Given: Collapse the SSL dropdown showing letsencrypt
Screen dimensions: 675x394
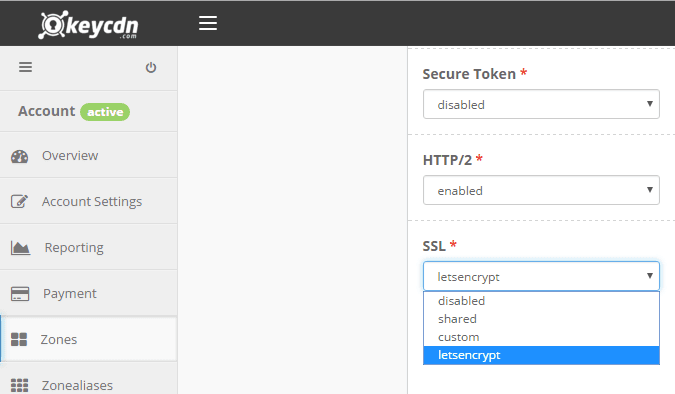Looking at the screenshot, I should pos(541,276).
